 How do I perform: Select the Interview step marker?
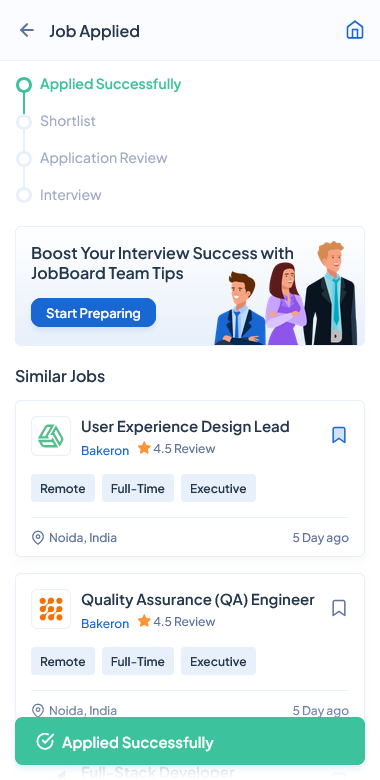(x=24, y=195)
